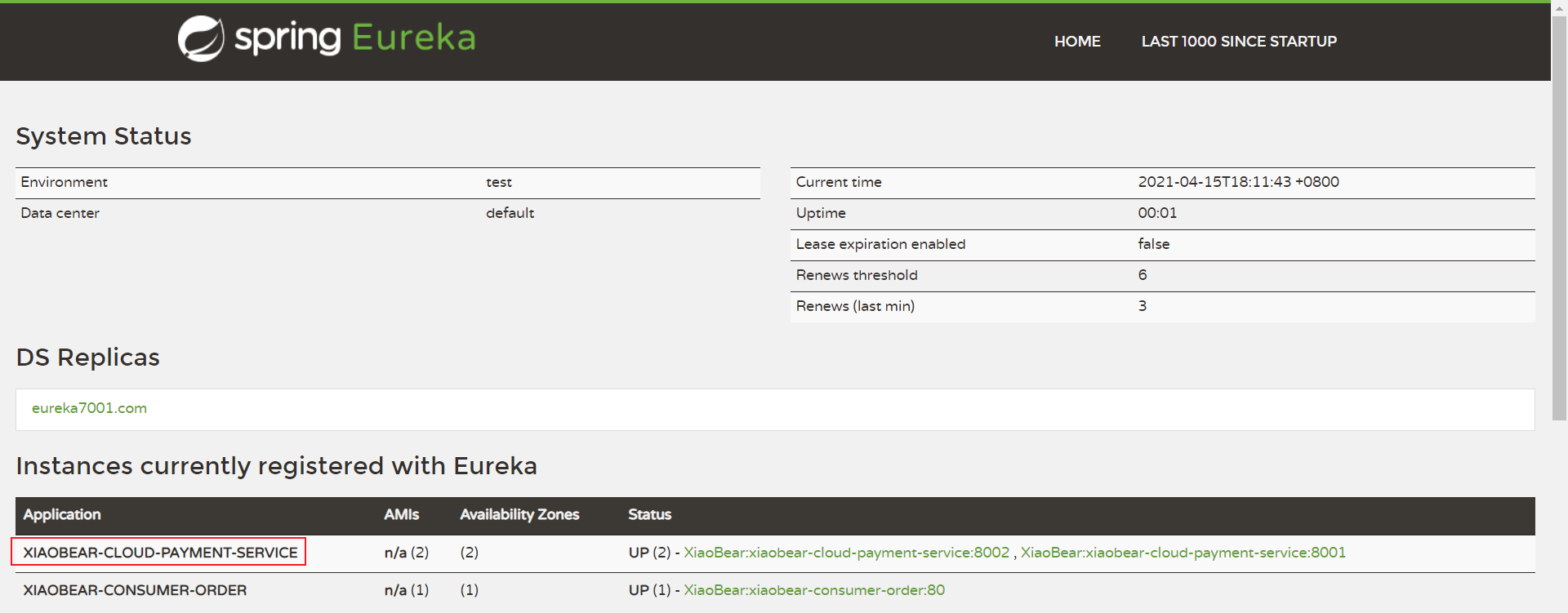Open payment-service:8002 instance link
Image resolution: width=1568 pixels, height=613 pixels.
tap(847, 553)
